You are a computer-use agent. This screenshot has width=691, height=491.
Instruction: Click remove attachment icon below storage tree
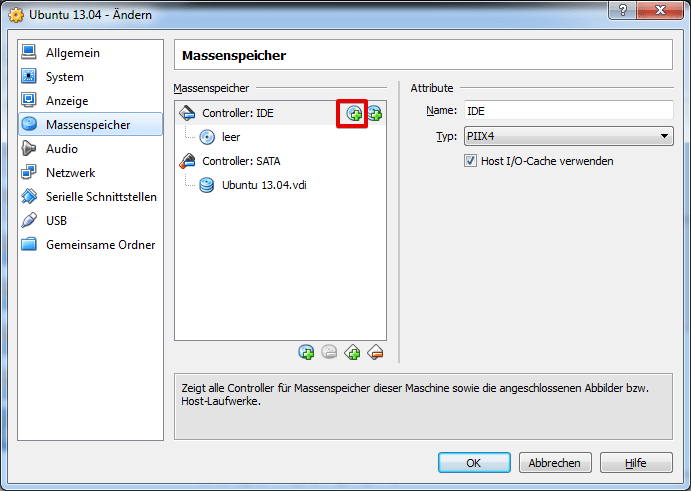point(329,352)
